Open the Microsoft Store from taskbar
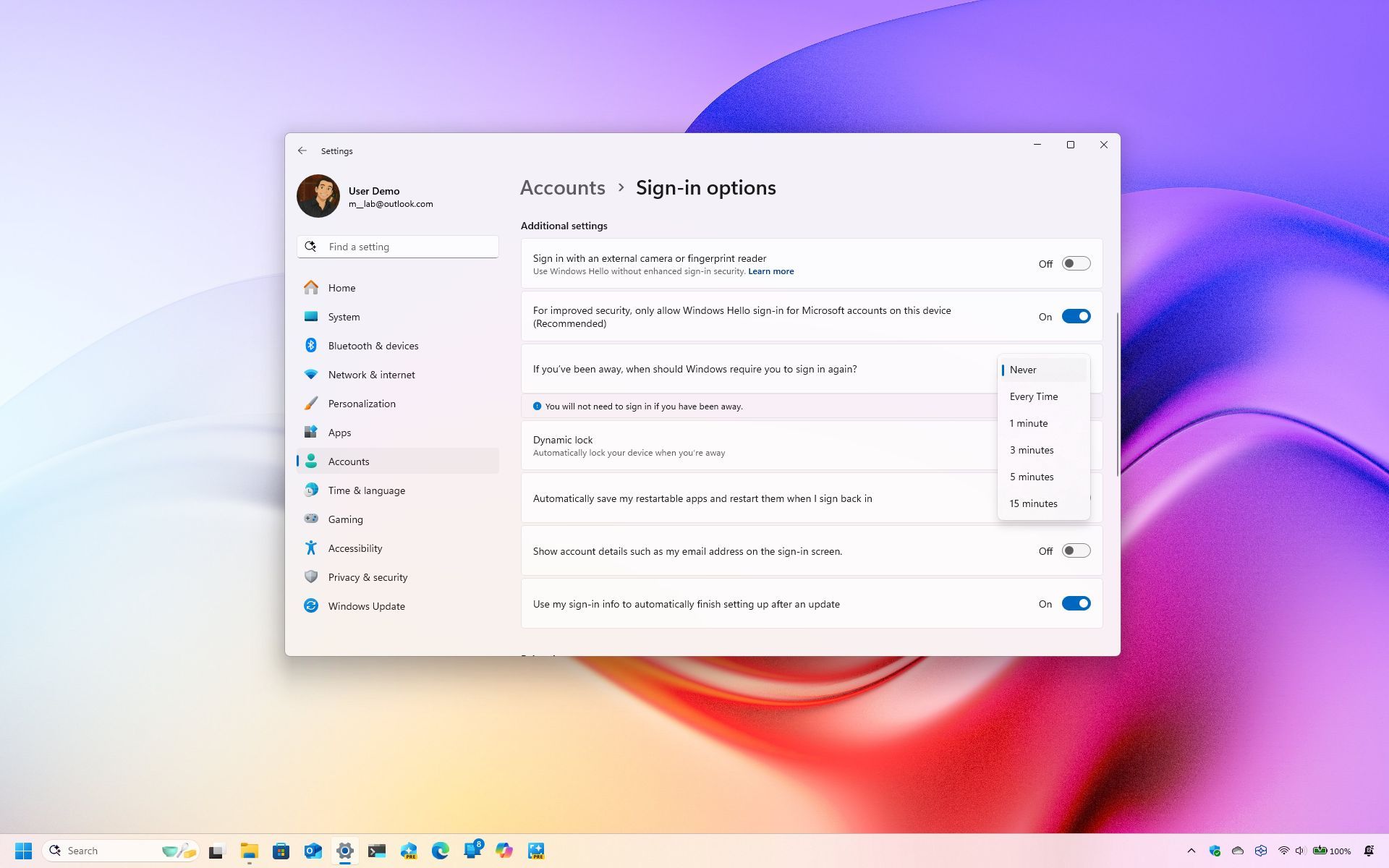The width and height of the screenshot is (1389, 868). [x=282, y=851]
